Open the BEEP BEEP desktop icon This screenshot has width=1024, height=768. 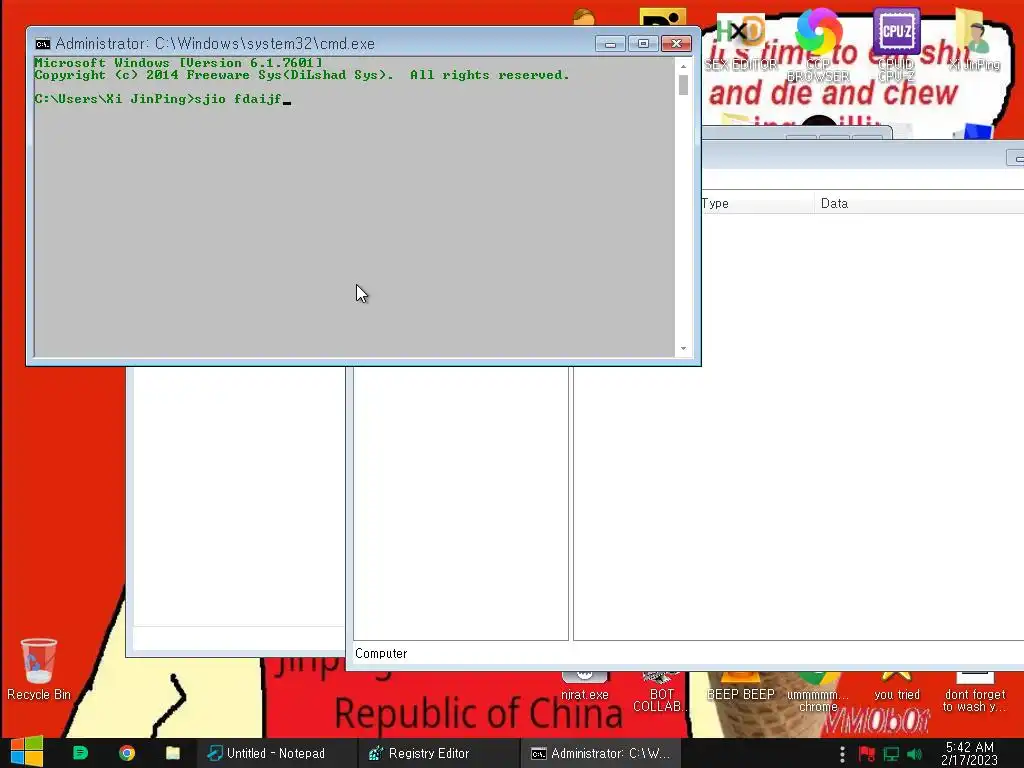[741, 686]
